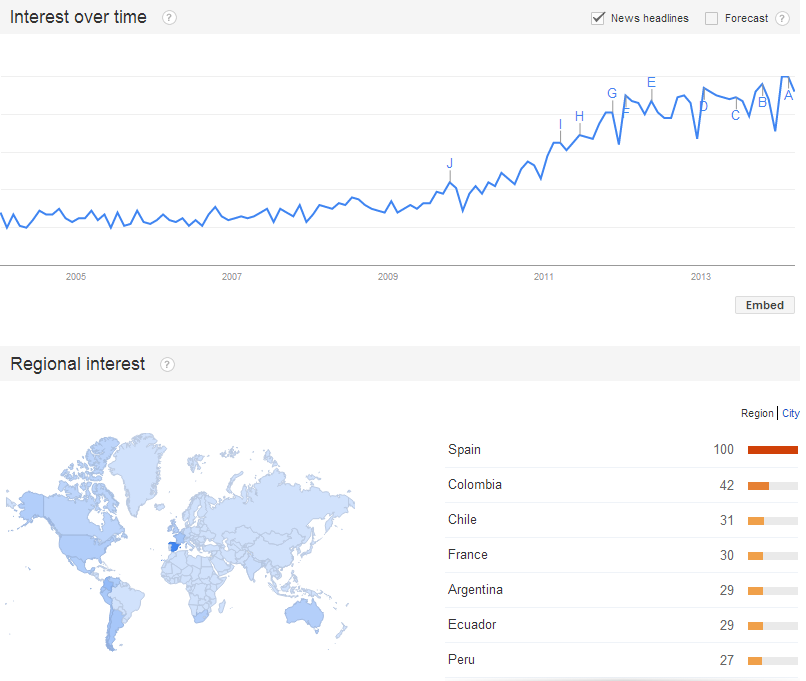Viewport: 806px width, 681px height.
Task: Open Argentina from the region list
Action: tap(475, 590)
